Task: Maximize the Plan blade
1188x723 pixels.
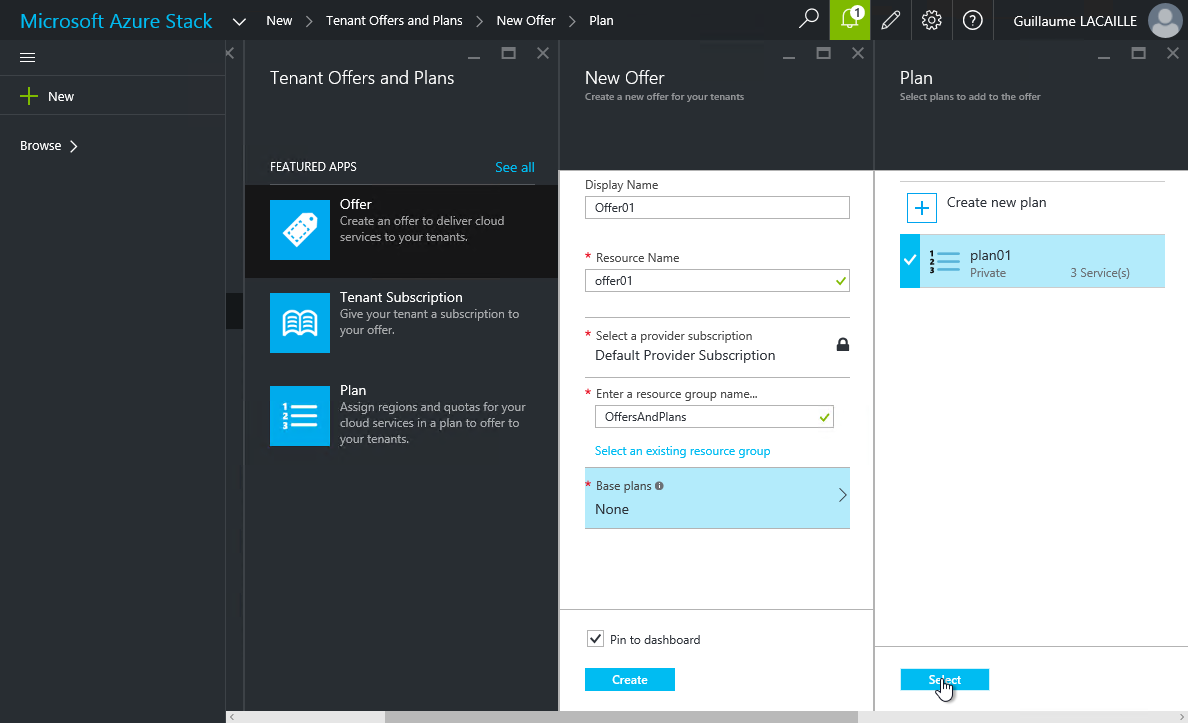Action: [x=1138, y=53]
